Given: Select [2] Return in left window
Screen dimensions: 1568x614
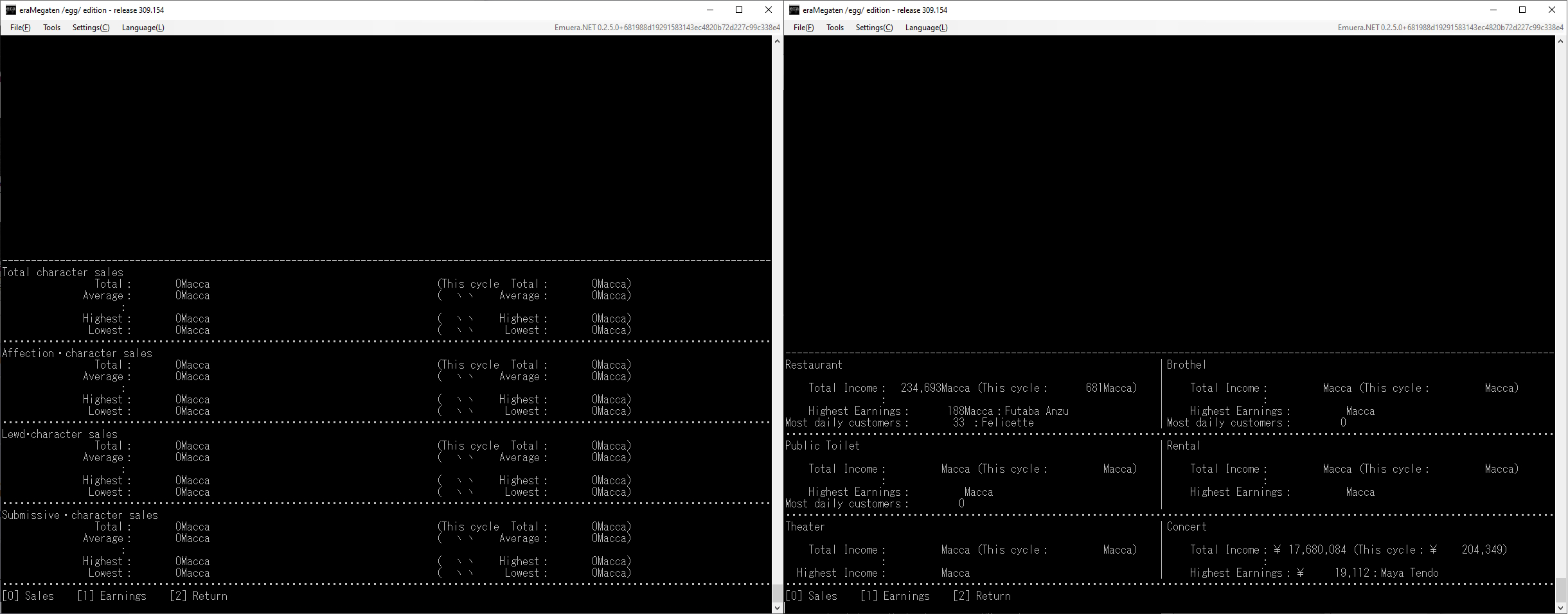Looking at the screenshot, I should click(x=199, y=596).
